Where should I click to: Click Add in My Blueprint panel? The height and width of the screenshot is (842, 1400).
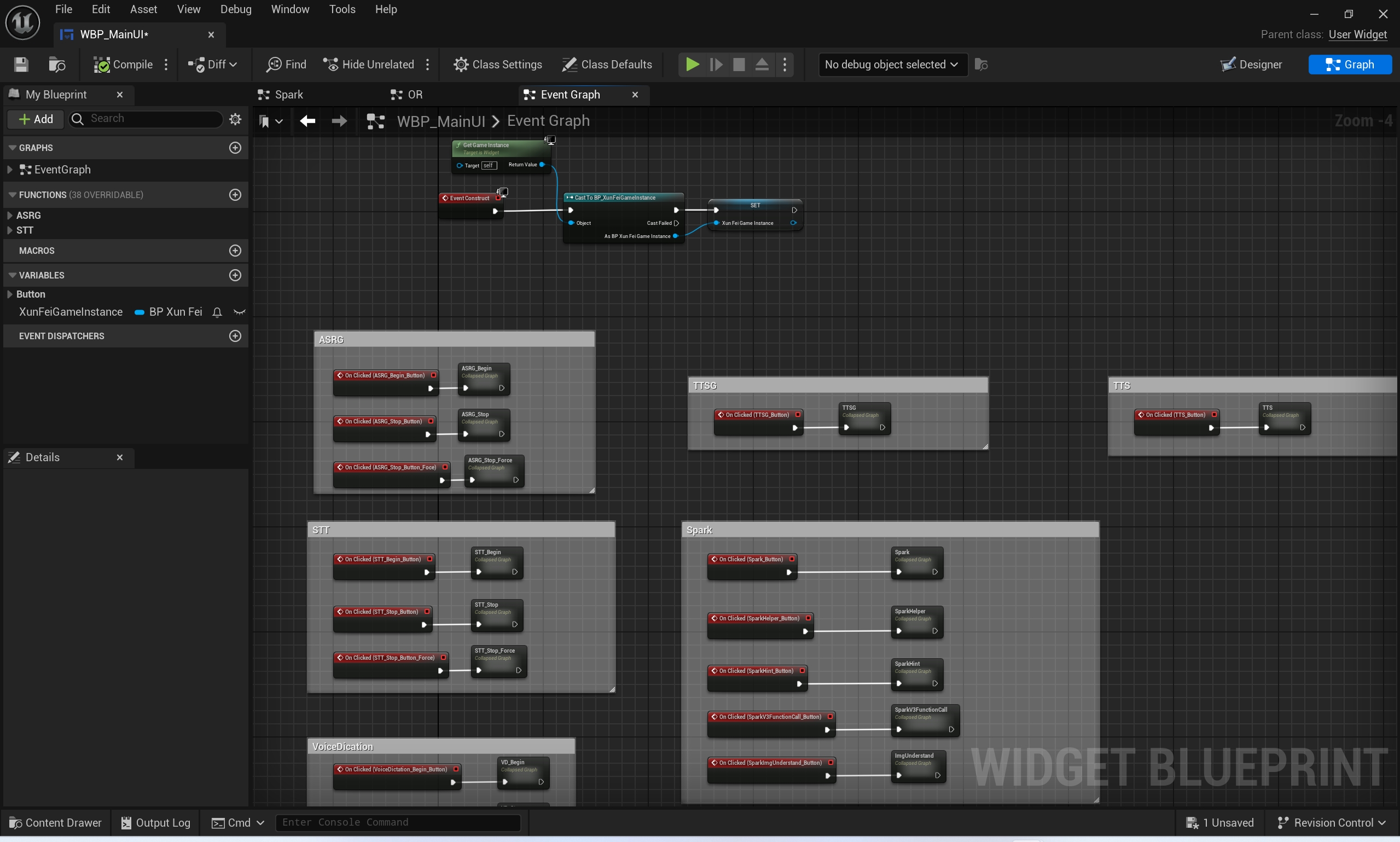(36, 119)
